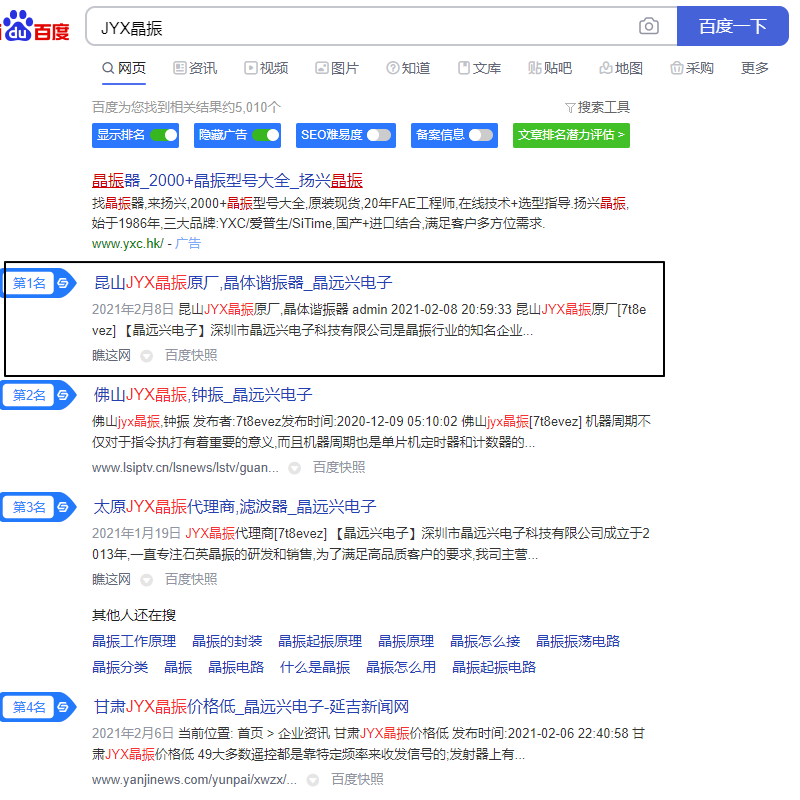Toggle the 隐藏广告 switch
The height and width of the screenshot is (800, 800).
tap(266, 135)
